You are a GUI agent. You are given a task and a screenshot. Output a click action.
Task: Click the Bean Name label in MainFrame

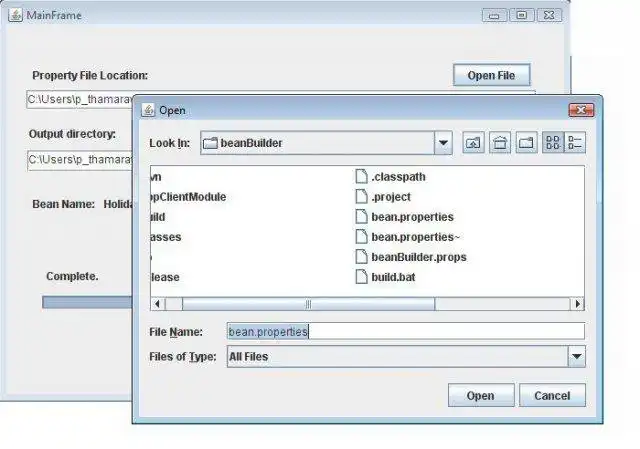point(63,204)
